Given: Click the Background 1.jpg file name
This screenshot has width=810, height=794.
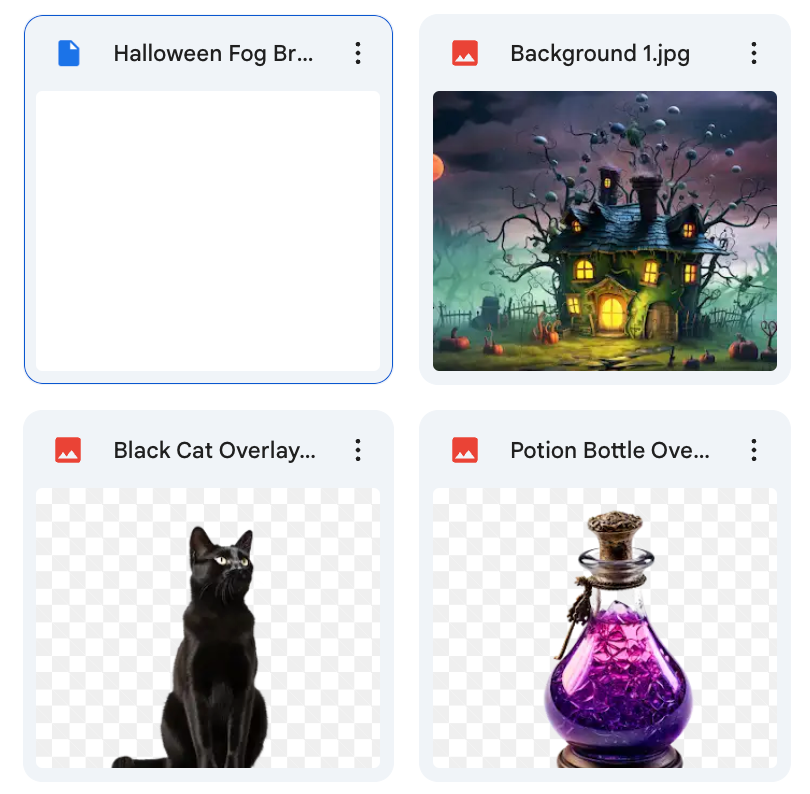Looking at the screenshot, I should (600, 54).
